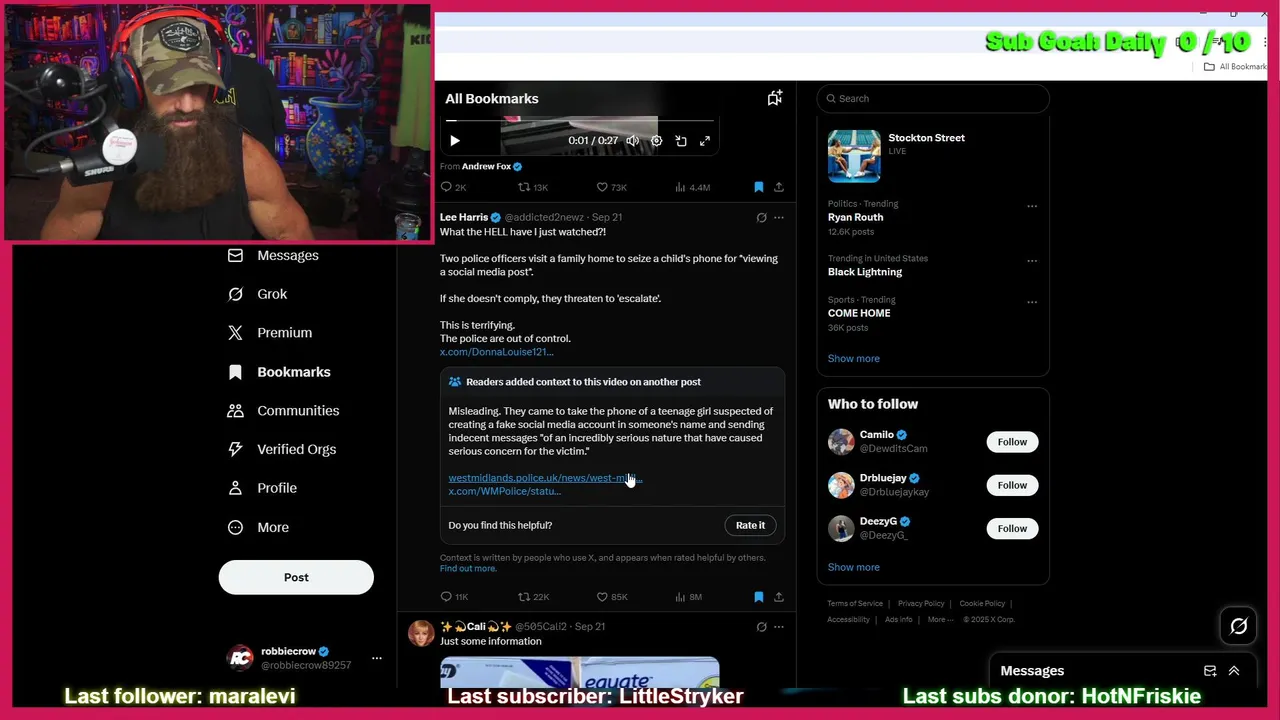Screen dimensions: 1280x720
Task: Expand the Messages drawer
Action: point(1234,671)
